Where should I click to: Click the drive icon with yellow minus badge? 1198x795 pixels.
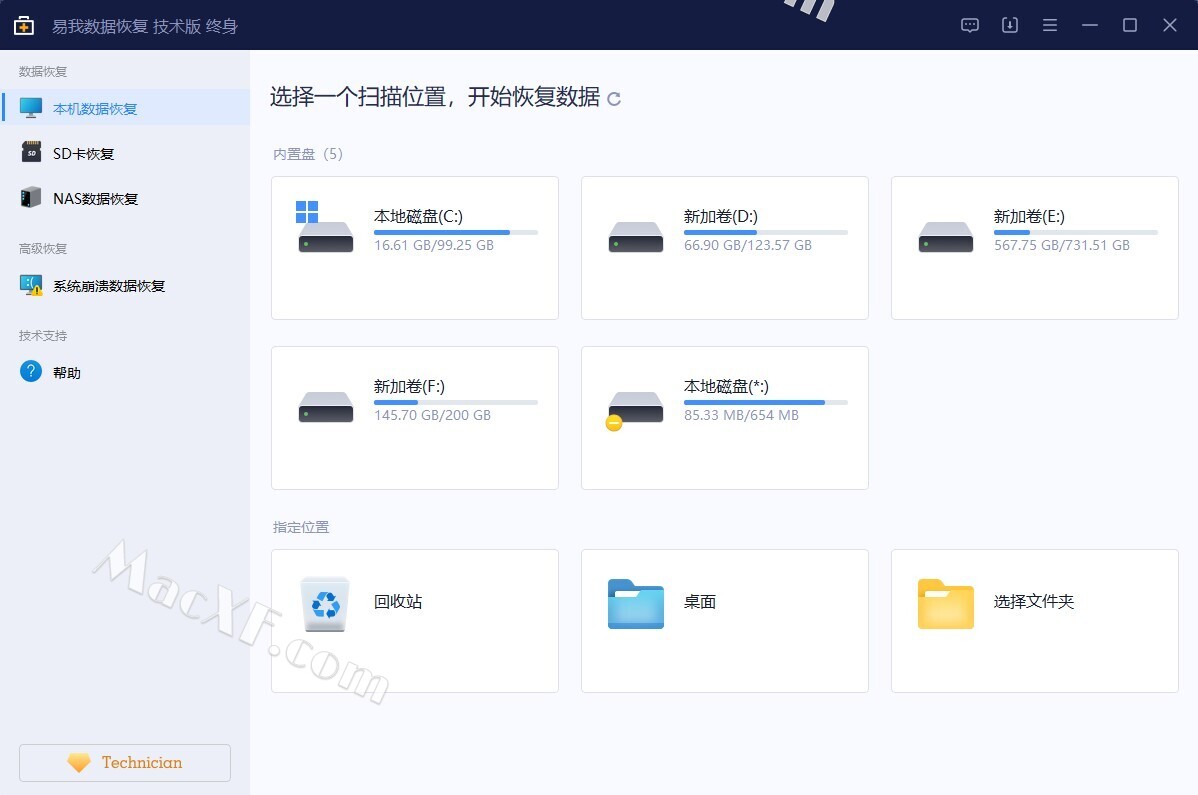tap(634, 410)
